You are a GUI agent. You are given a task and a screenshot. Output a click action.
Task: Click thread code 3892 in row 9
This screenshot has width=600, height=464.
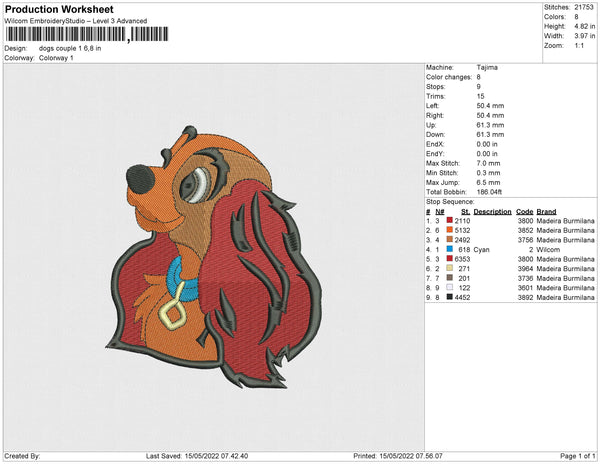(x=525, y=297)
